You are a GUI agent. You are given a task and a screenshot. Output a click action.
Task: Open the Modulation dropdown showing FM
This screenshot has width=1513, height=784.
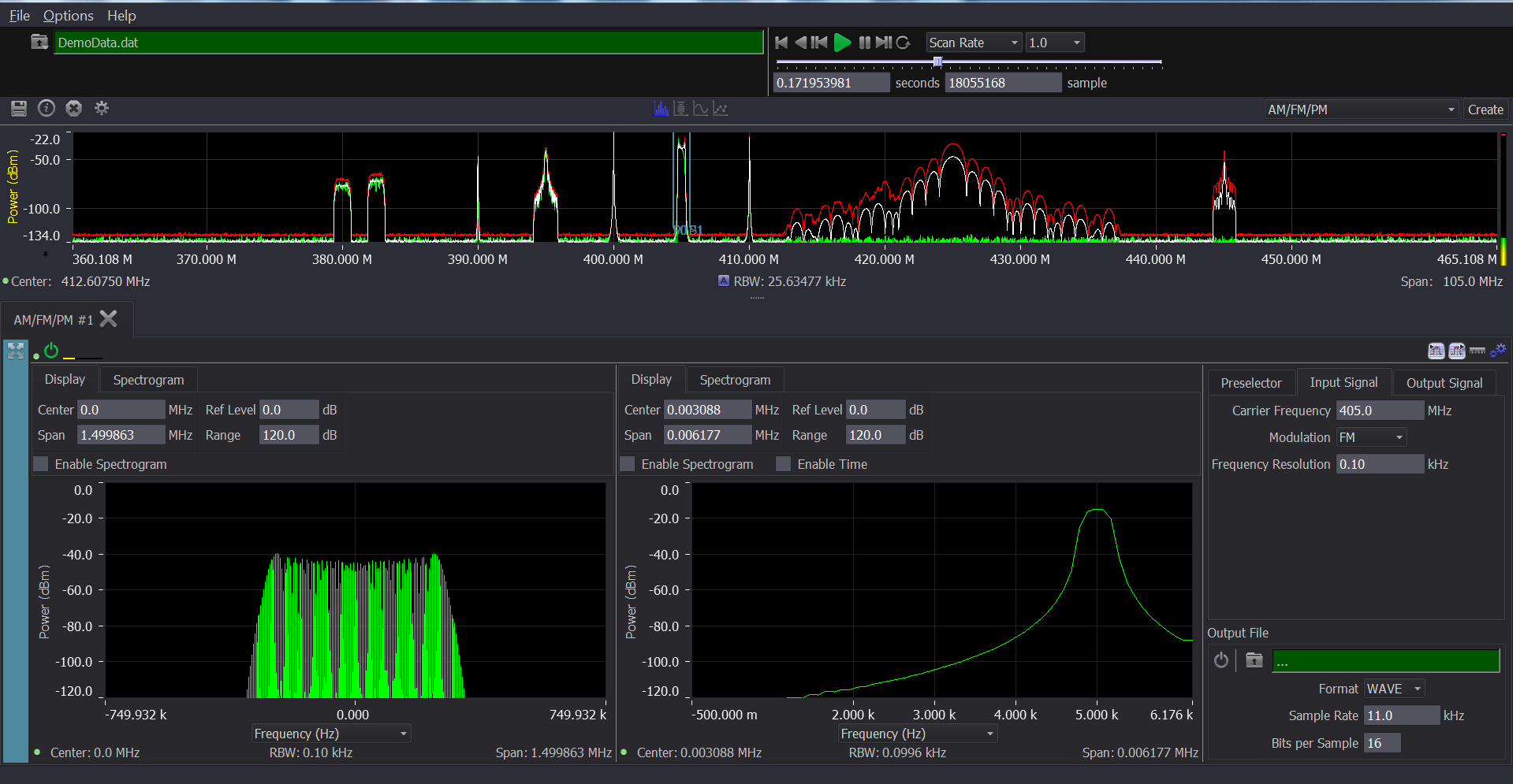click(x=1370, y=437)
